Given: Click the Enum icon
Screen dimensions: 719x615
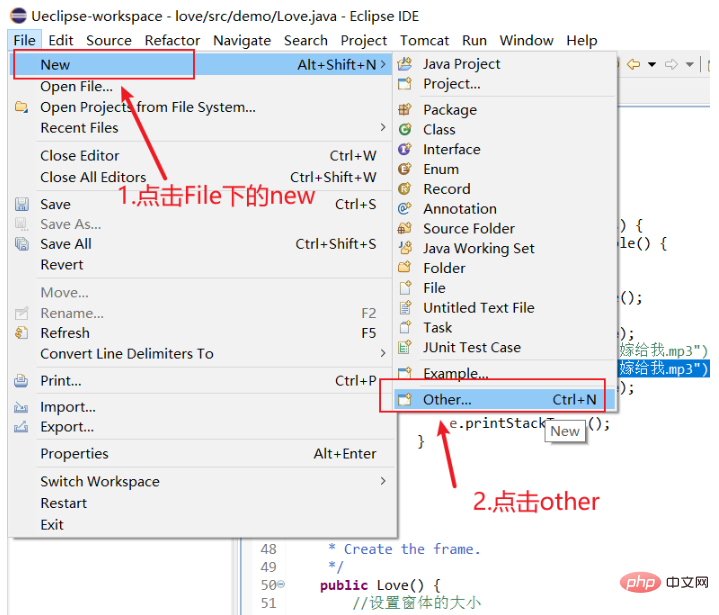Looking at the screenshot, I should pos(404,169).
